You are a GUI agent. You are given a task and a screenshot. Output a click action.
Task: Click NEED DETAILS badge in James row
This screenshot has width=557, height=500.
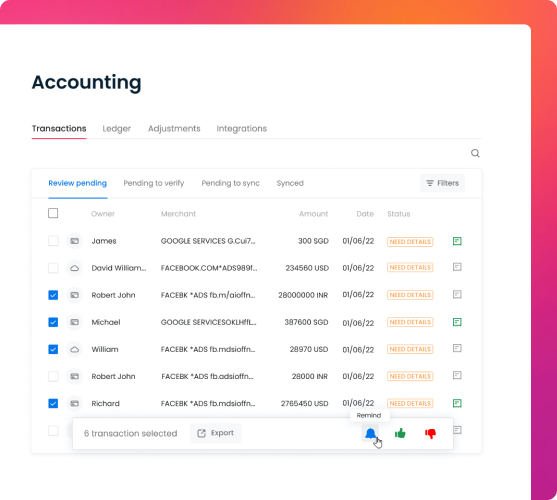point(410,242)
